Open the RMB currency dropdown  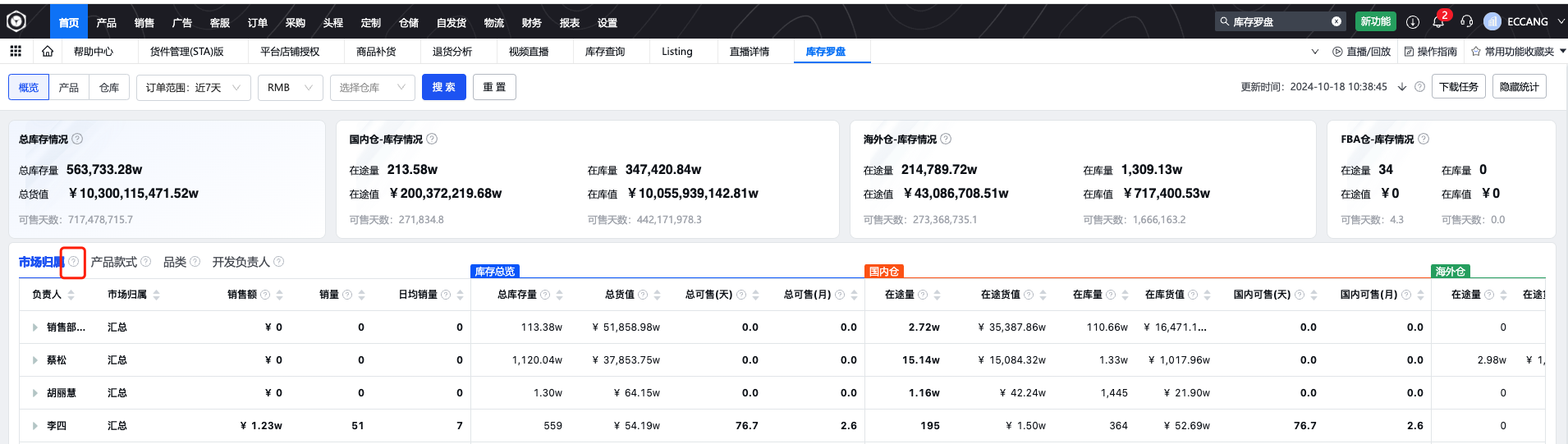pos(290,87)
